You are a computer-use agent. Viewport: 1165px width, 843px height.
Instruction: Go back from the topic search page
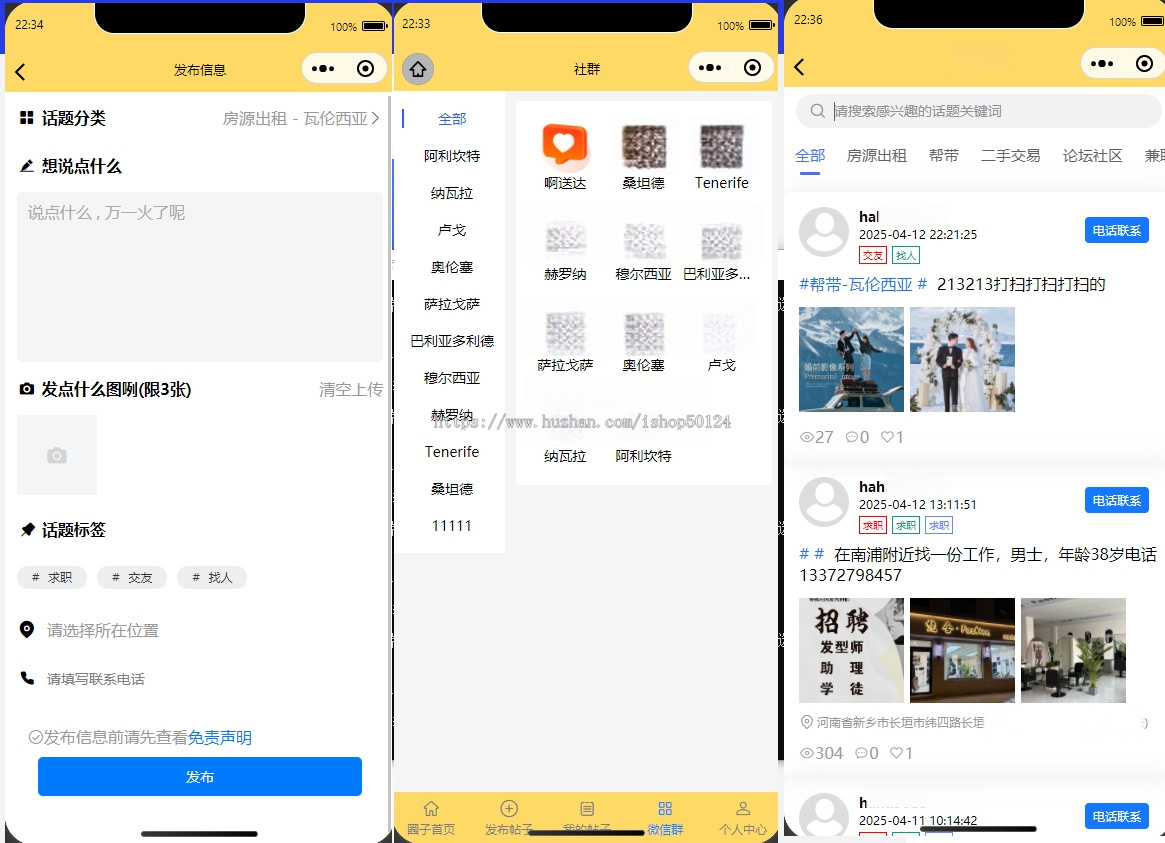pyautogui.click(x=799, y=68)
